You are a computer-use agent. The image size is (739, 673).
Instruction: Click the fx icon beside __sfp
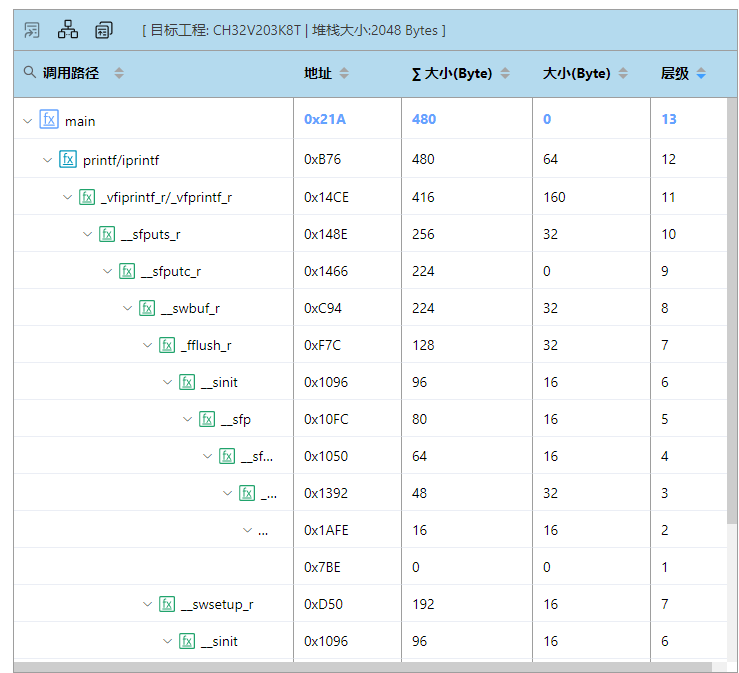click(207, 419)
